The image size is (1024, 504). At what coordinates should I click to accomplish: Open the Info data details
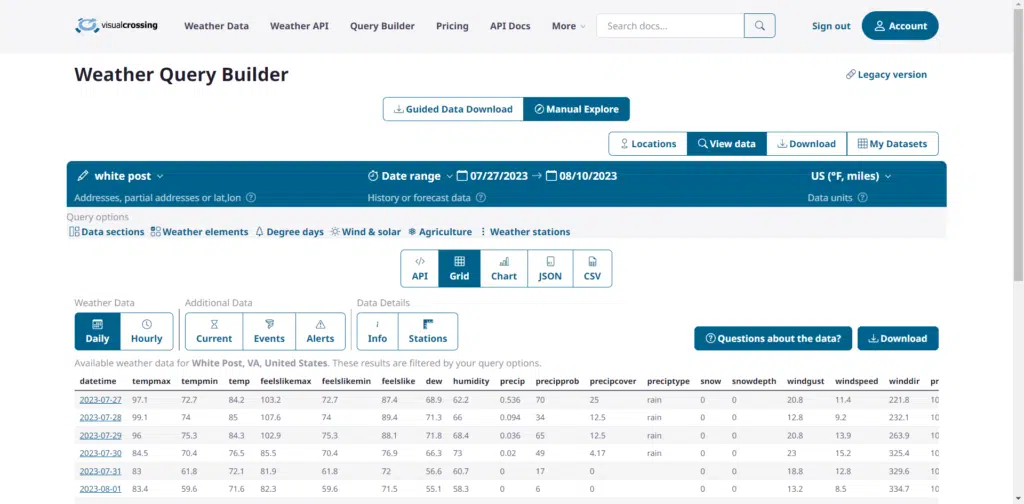377,331
